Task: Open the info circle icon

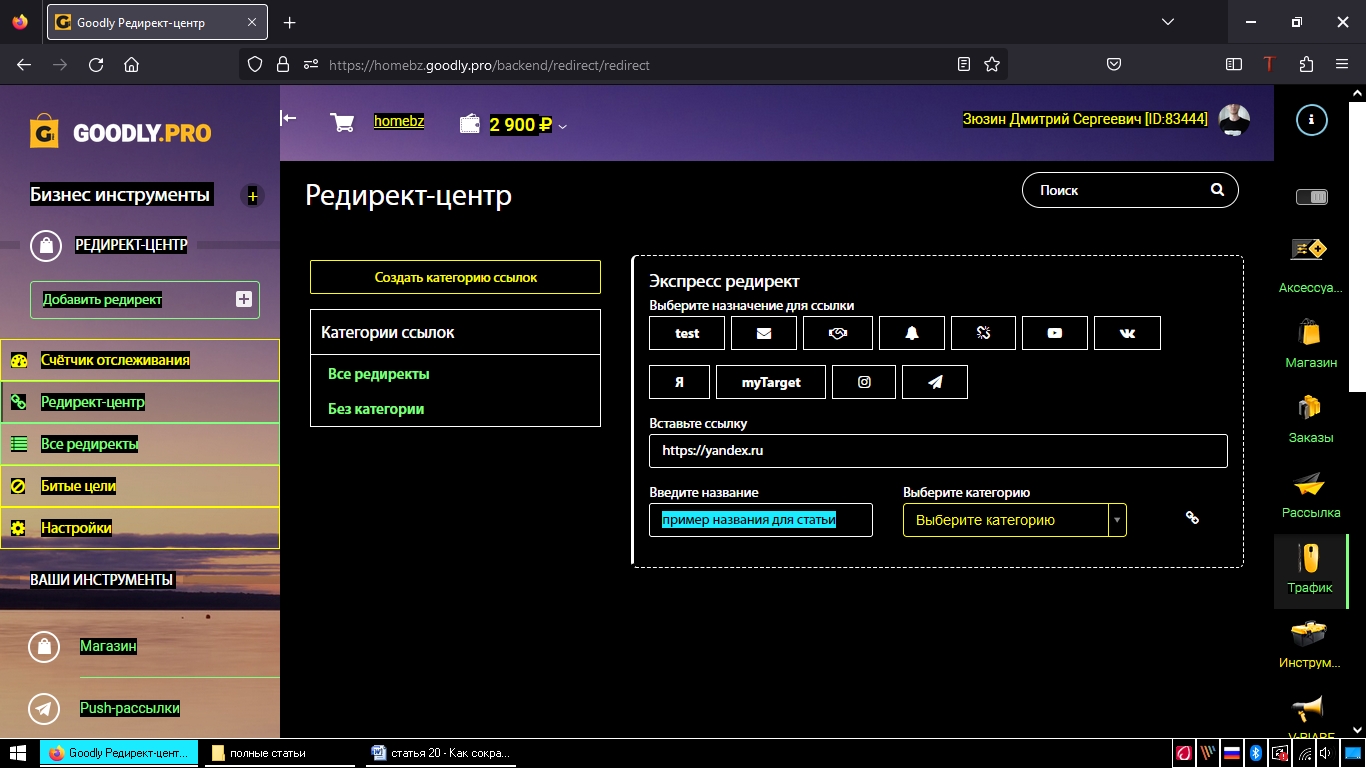Action: [x=1311, y=120]
